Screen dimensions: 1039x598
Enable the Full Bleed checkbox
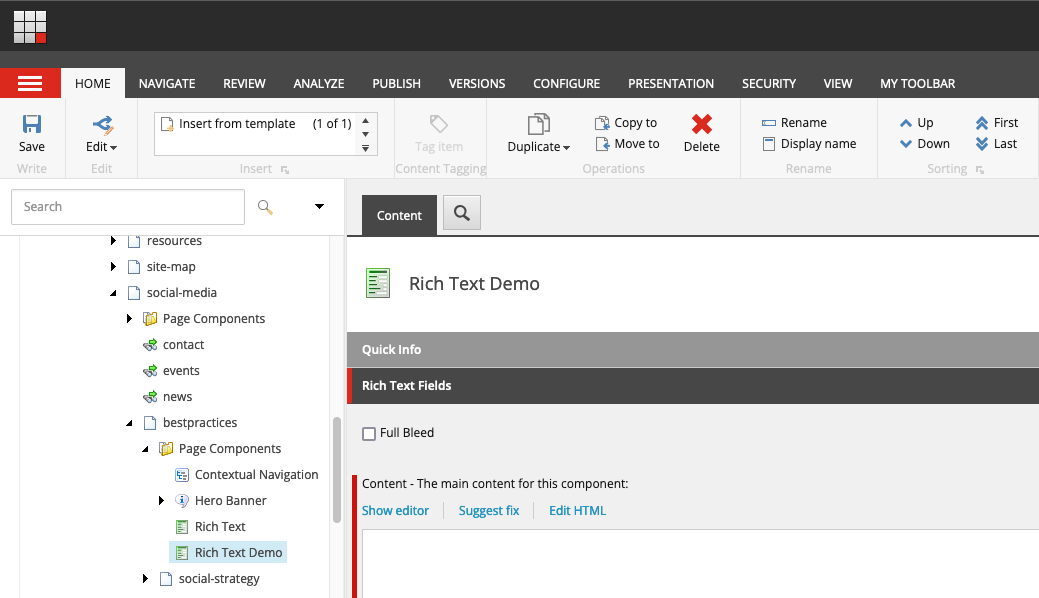pos(369,433)
